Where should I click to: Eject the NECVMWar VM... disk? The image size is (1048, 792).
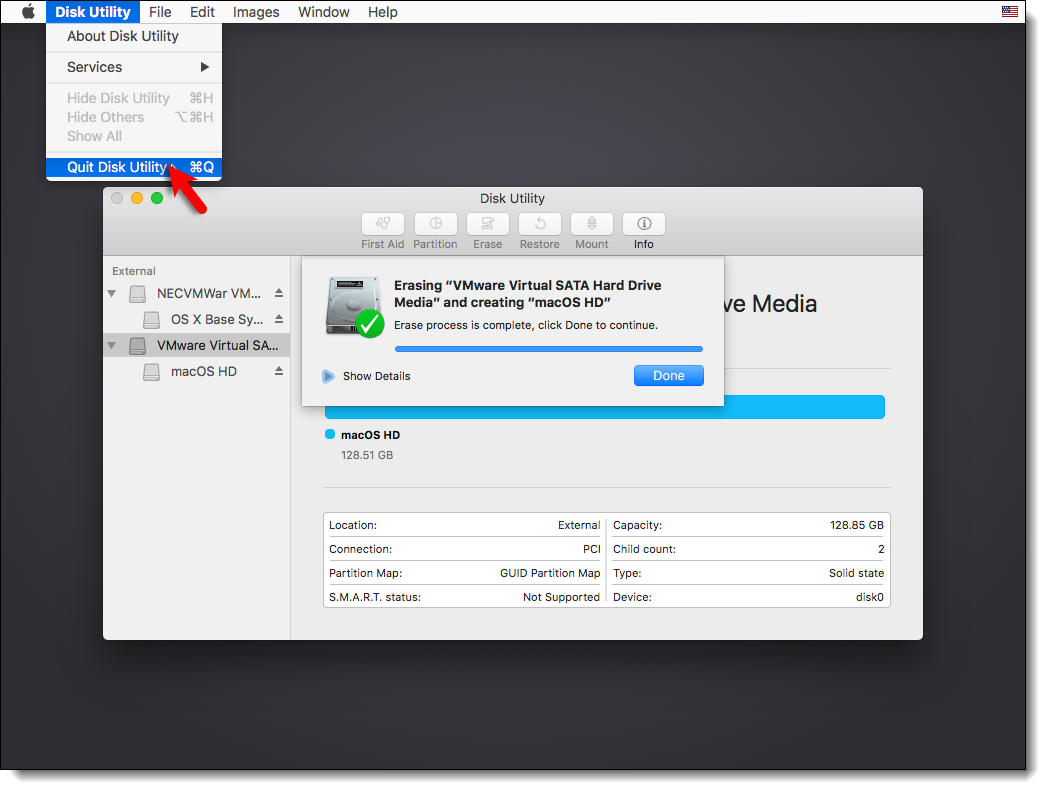coord(279,293)
